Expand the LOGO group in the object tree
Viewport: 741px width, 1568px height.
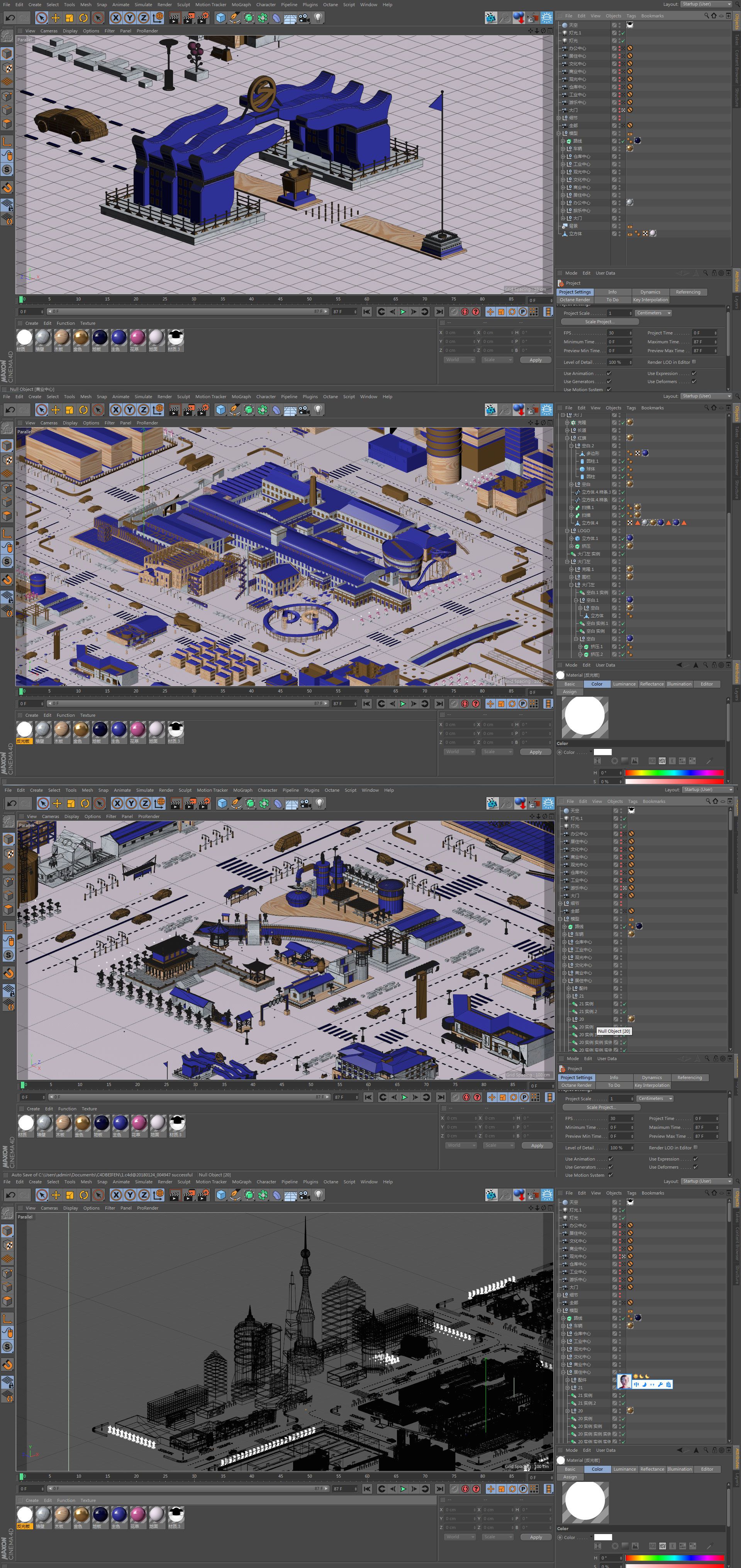pos(568,531)
